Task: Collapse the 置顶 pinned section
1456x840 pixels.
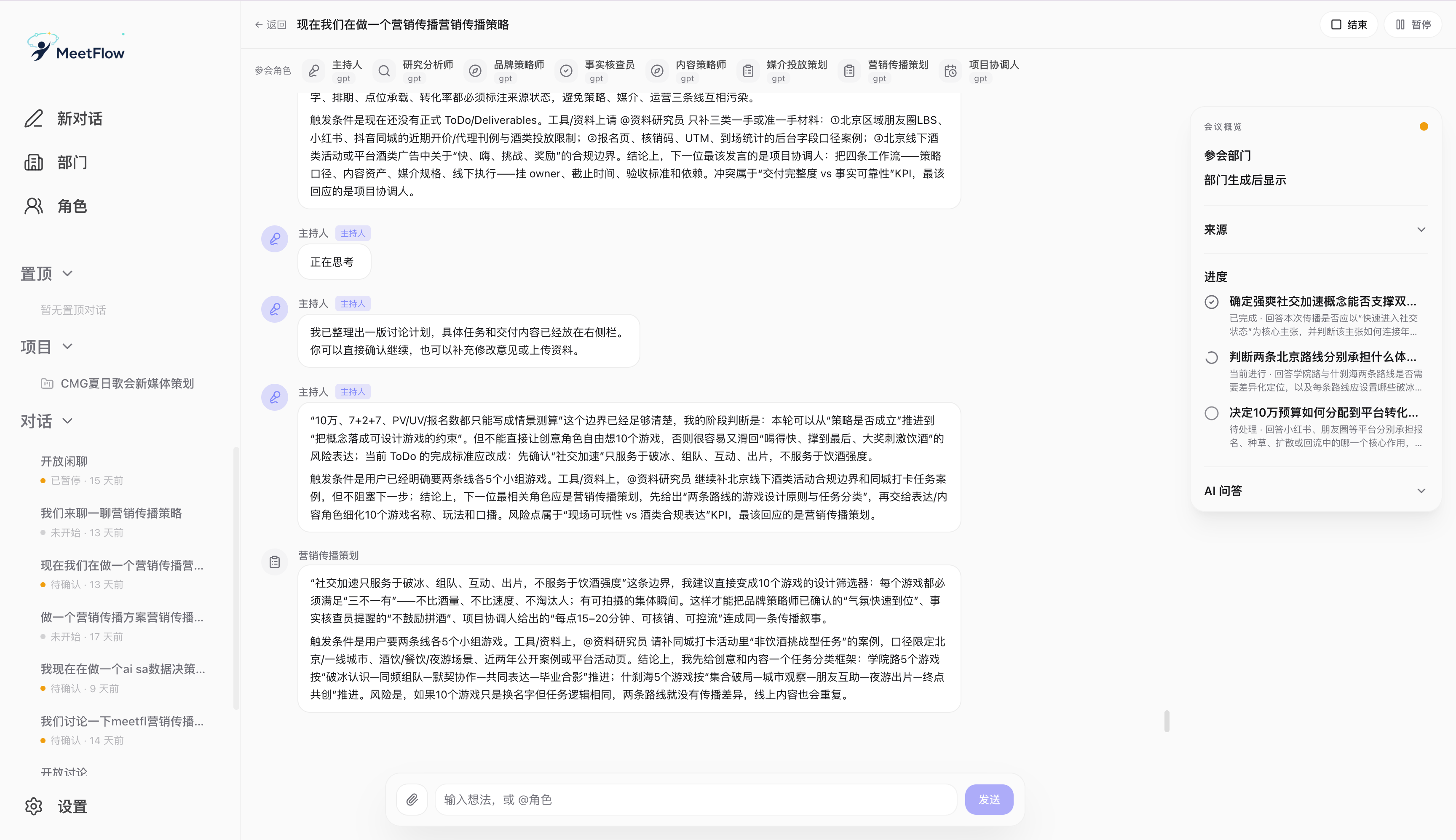Action: [47, 273]
